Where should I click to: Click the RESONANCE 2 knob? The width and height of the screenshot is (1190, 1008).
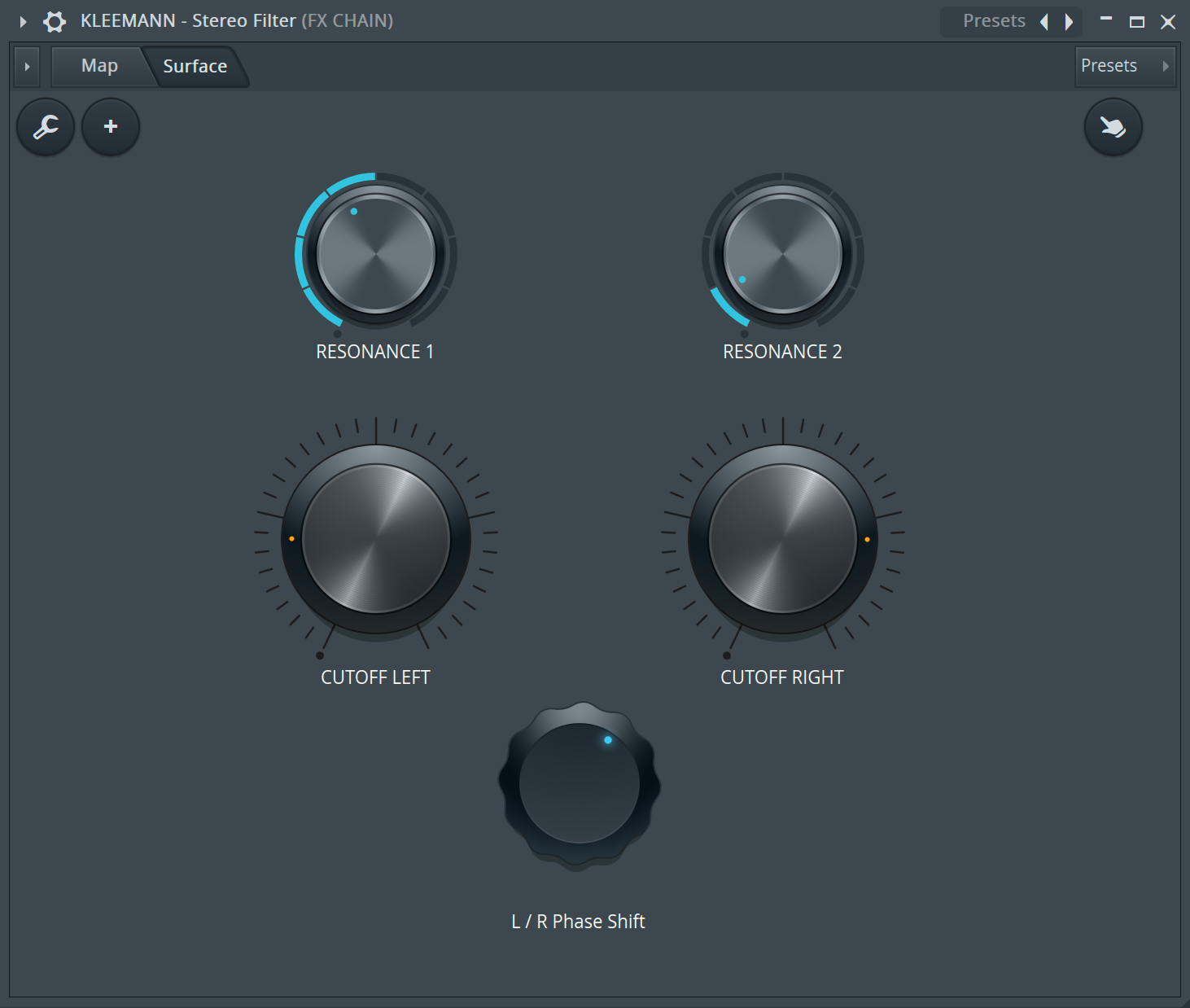coord(782,254)
